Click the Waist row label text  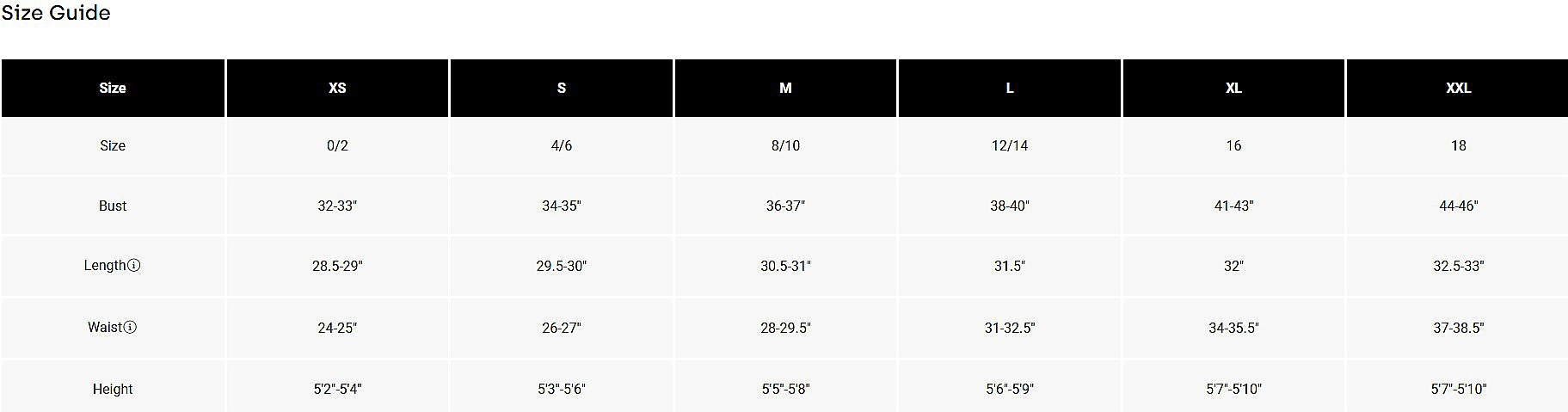(105, 328)
